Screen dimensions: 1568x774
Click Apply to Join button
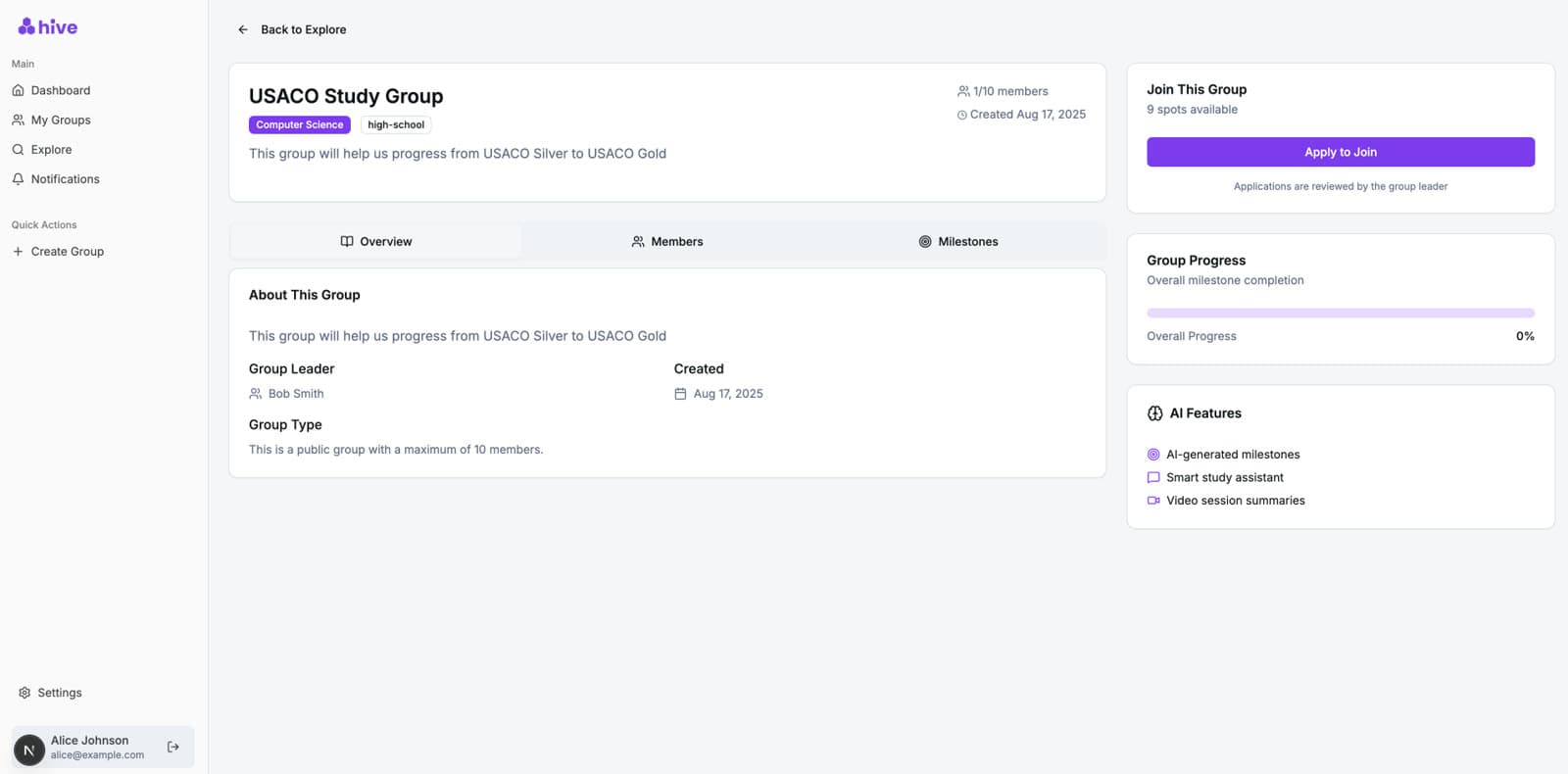point(1341,152)
